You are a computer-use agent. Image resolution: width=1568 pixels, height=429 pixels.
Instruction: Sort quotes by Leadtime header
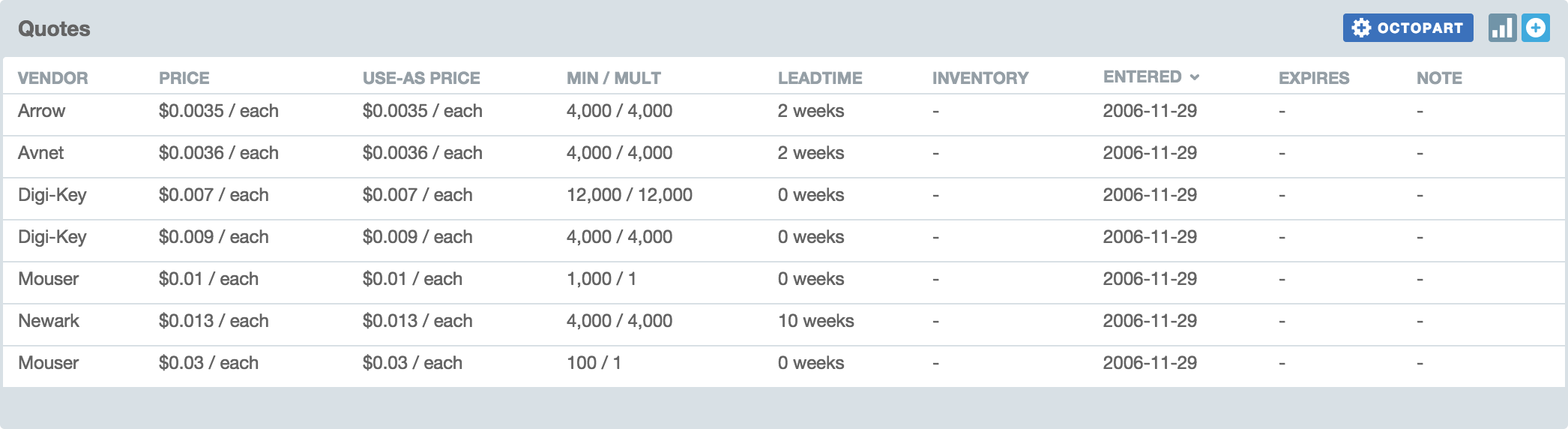[x=819, y=78]
